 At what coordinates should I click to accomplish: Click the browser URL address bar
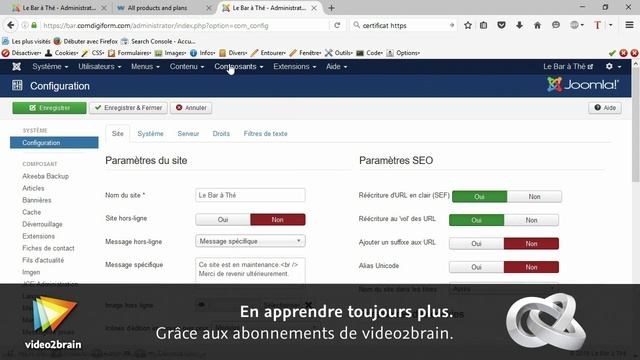click(185, 25)
